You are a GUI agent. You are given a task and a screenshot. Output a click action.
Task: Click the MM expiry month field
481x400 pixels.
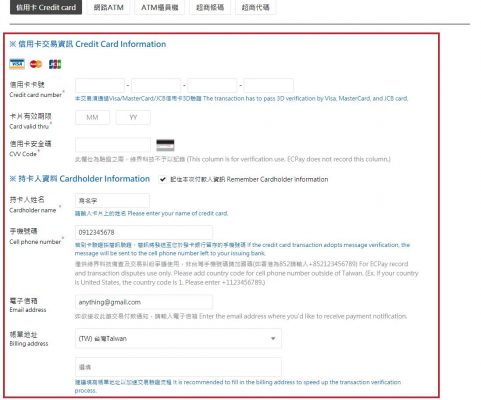tap(92, 117)
